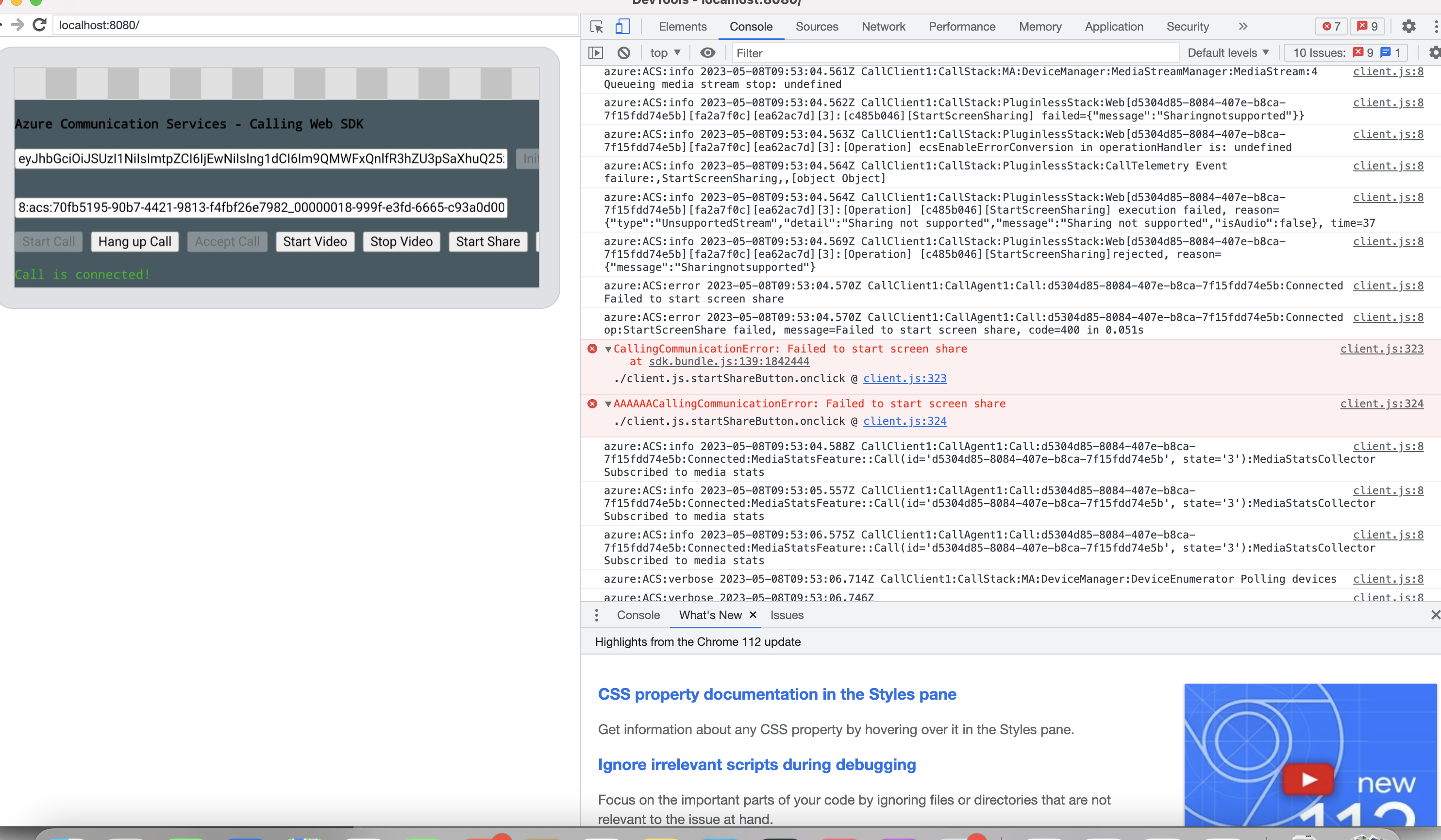Open console settings gear beside Issues
1441x840 pixels.
point(1435,53)
